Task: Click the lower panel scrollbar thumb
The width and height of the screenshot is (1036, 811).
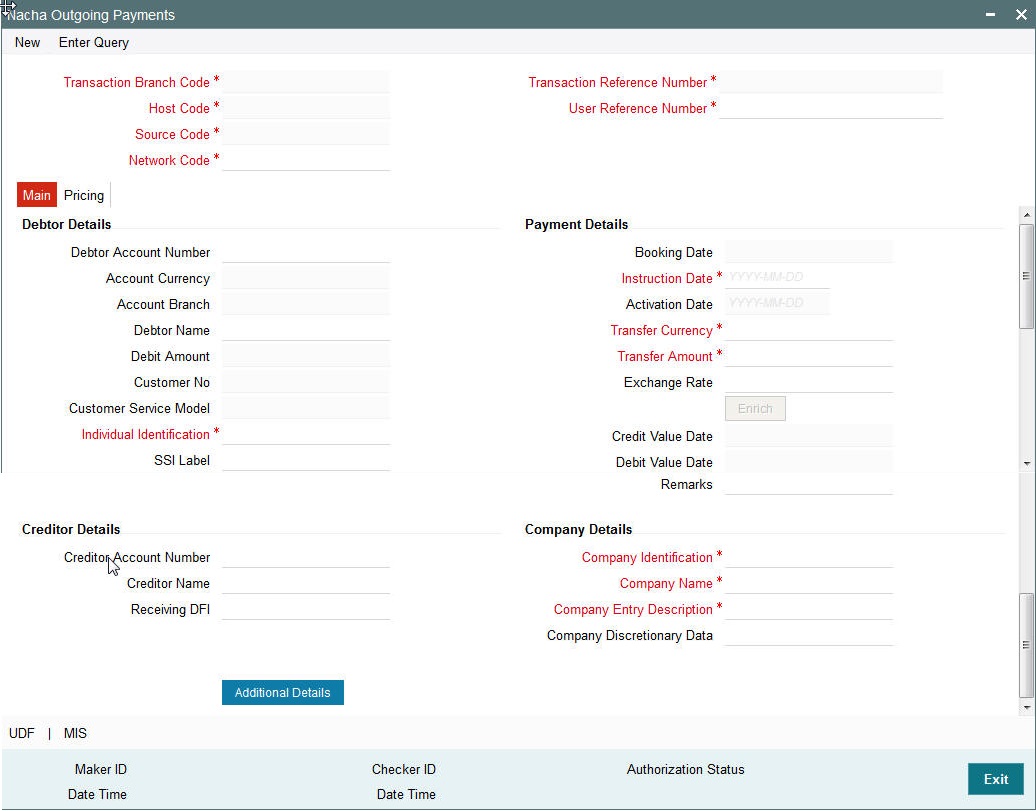Action: [x=1026, y=645]
